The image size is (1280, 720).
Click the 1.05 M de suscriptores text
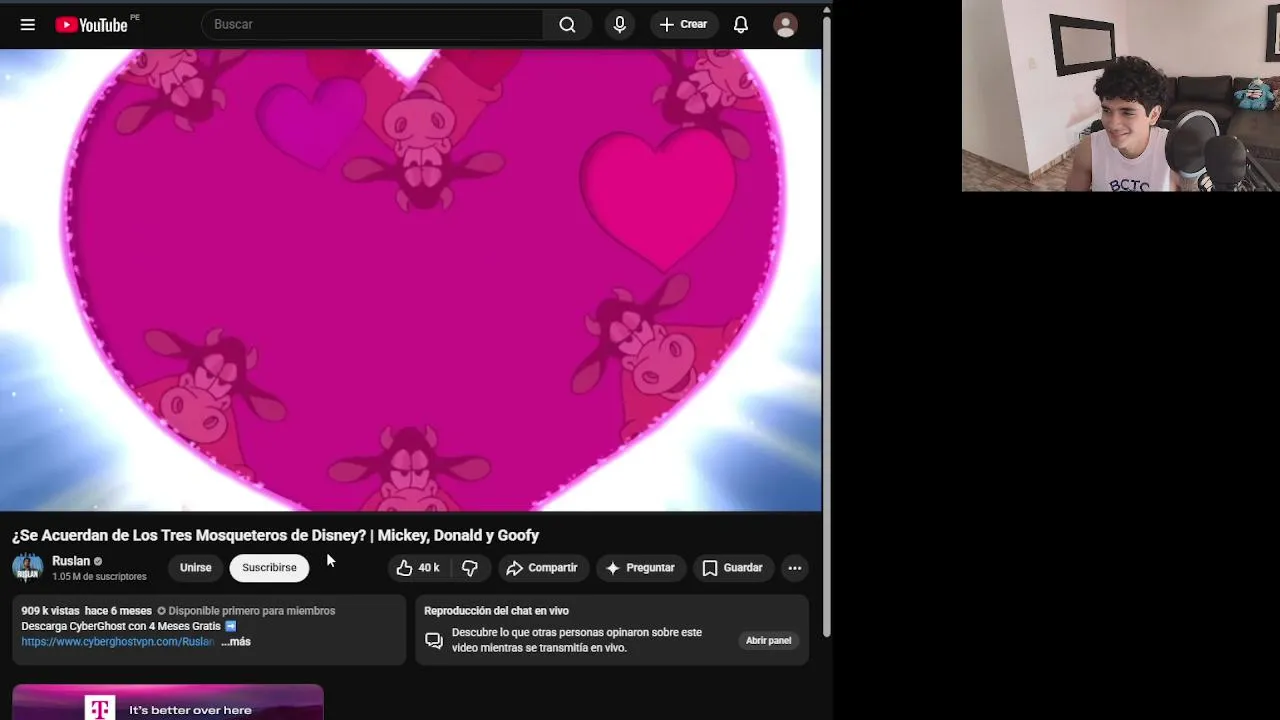99,577
